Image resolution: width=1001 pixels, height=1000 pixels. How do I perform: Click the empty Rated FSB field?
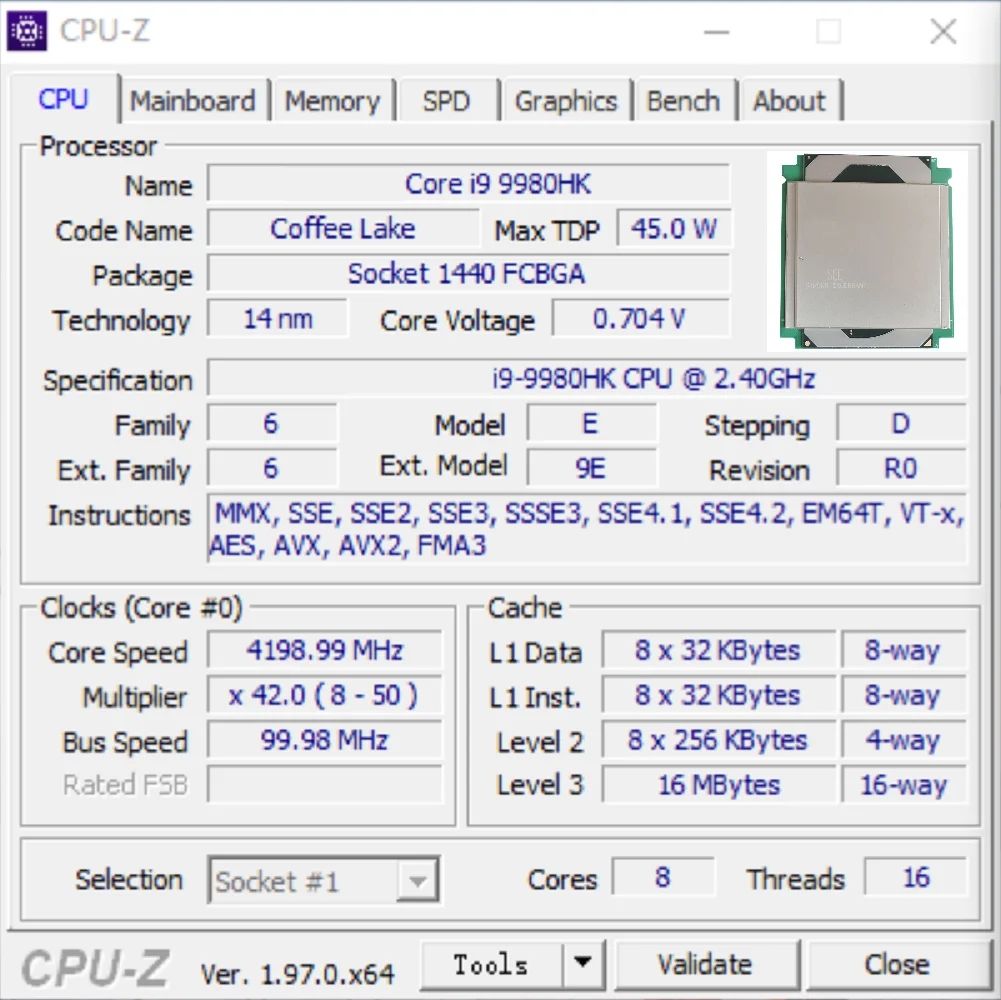pyautogui.click(x=325, y=784)
